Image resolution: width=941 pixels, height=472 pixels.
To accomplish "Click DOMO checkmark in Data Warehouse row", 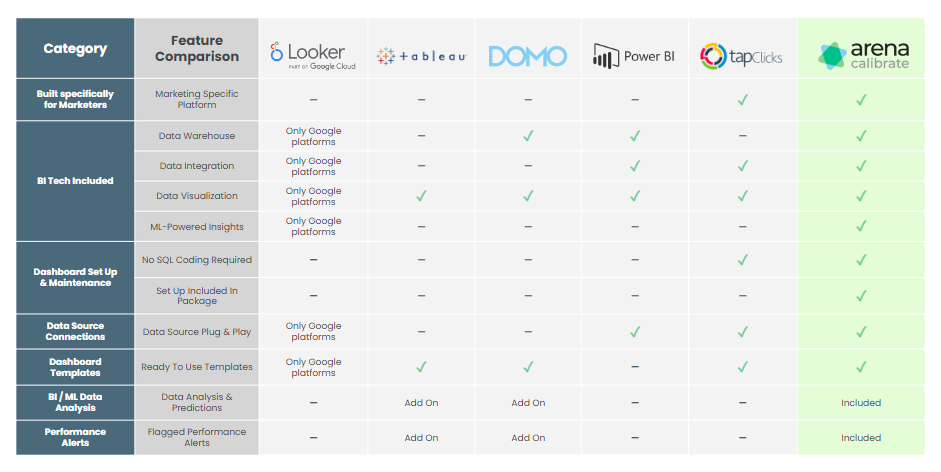I will (528, 136).
